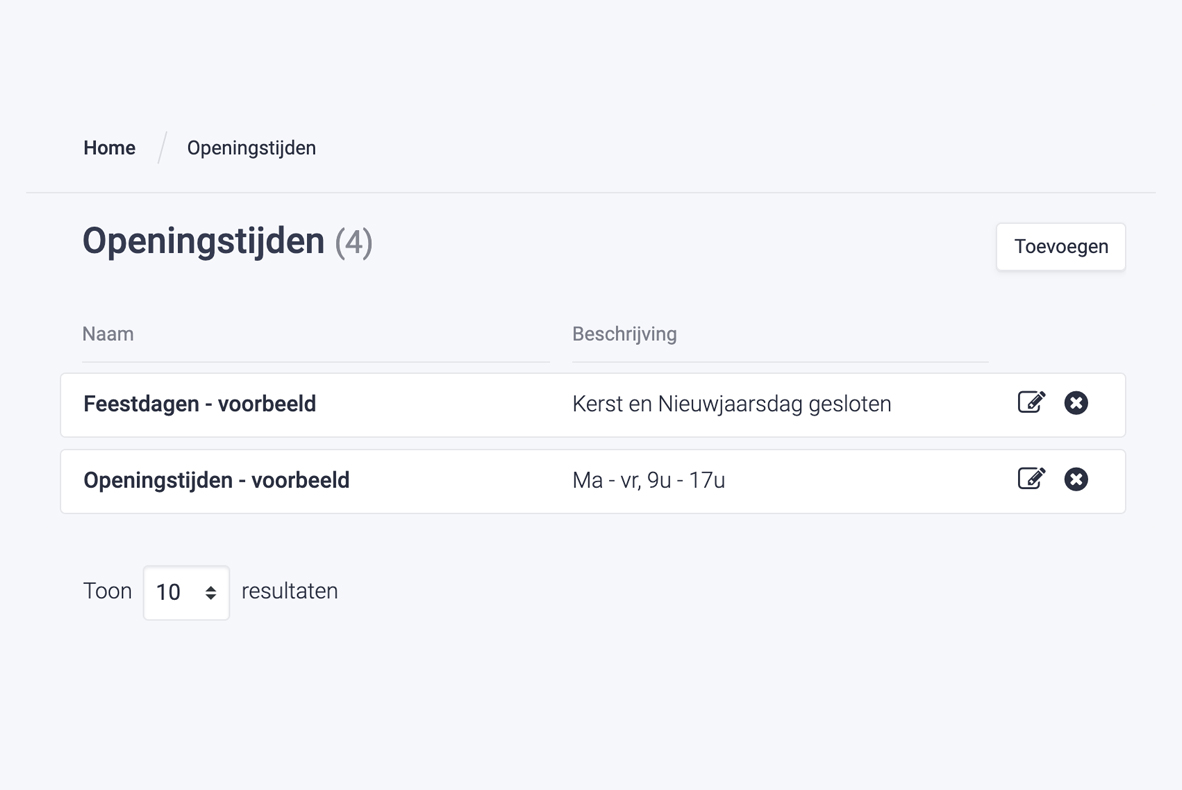Delete the Feestdagen - voorbeeld entry

pos(1076,403)
